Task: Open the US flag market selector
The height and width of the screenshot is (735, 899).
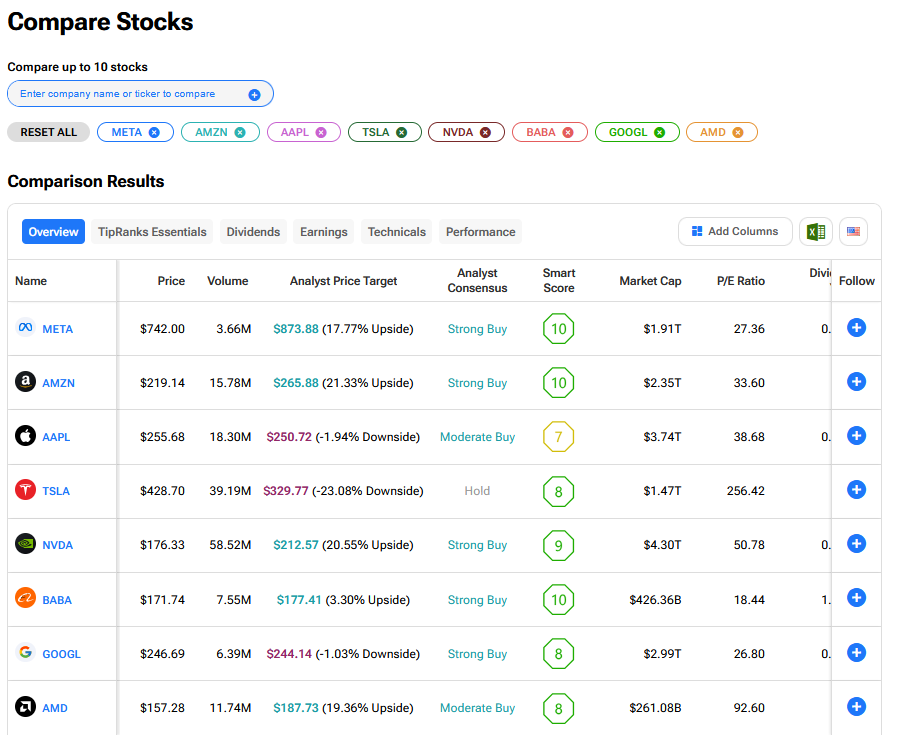Action: pyautogui.click(x=854, y=232)
